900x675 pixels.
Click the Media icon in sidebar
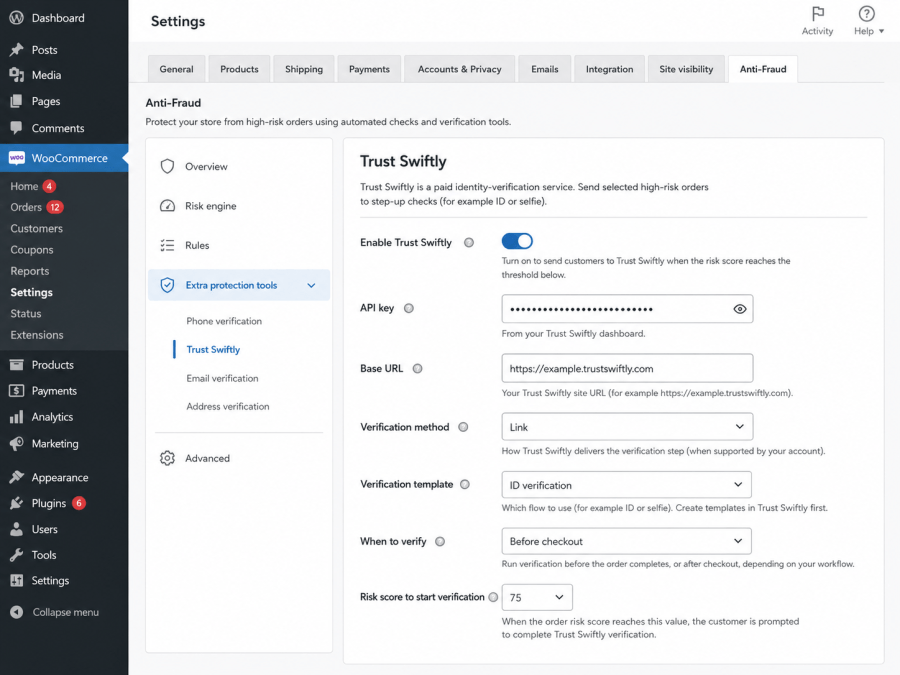pos(17,75)
